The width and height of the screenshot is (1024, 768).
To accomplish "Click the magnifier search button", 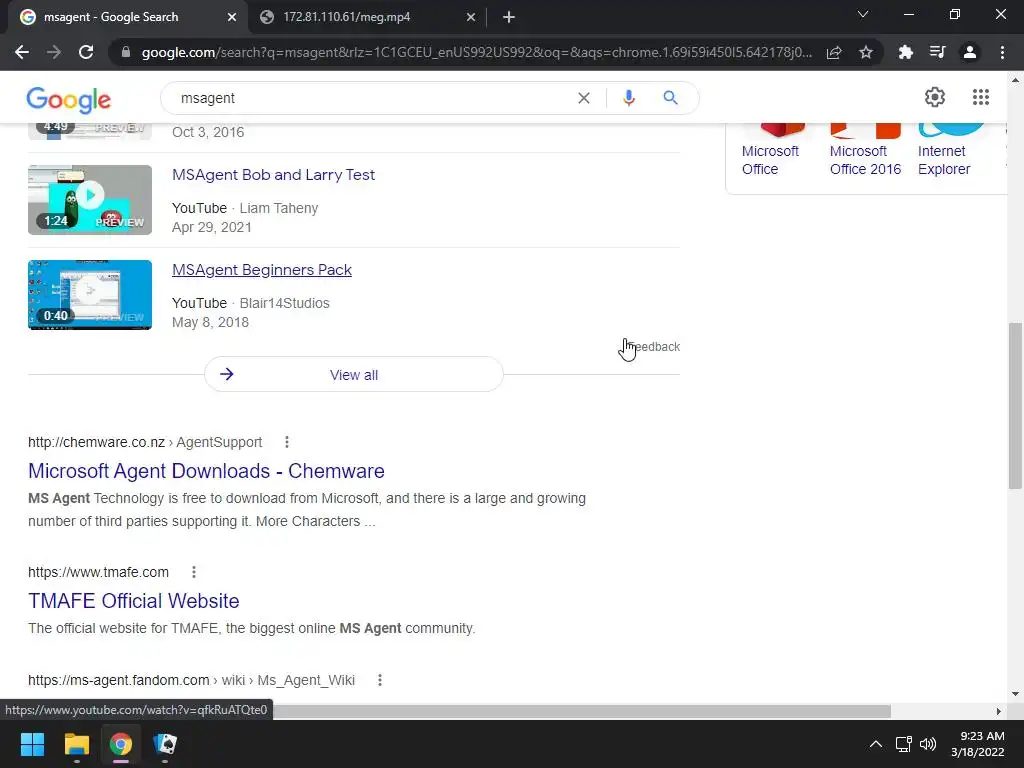I will coord(670,98).
